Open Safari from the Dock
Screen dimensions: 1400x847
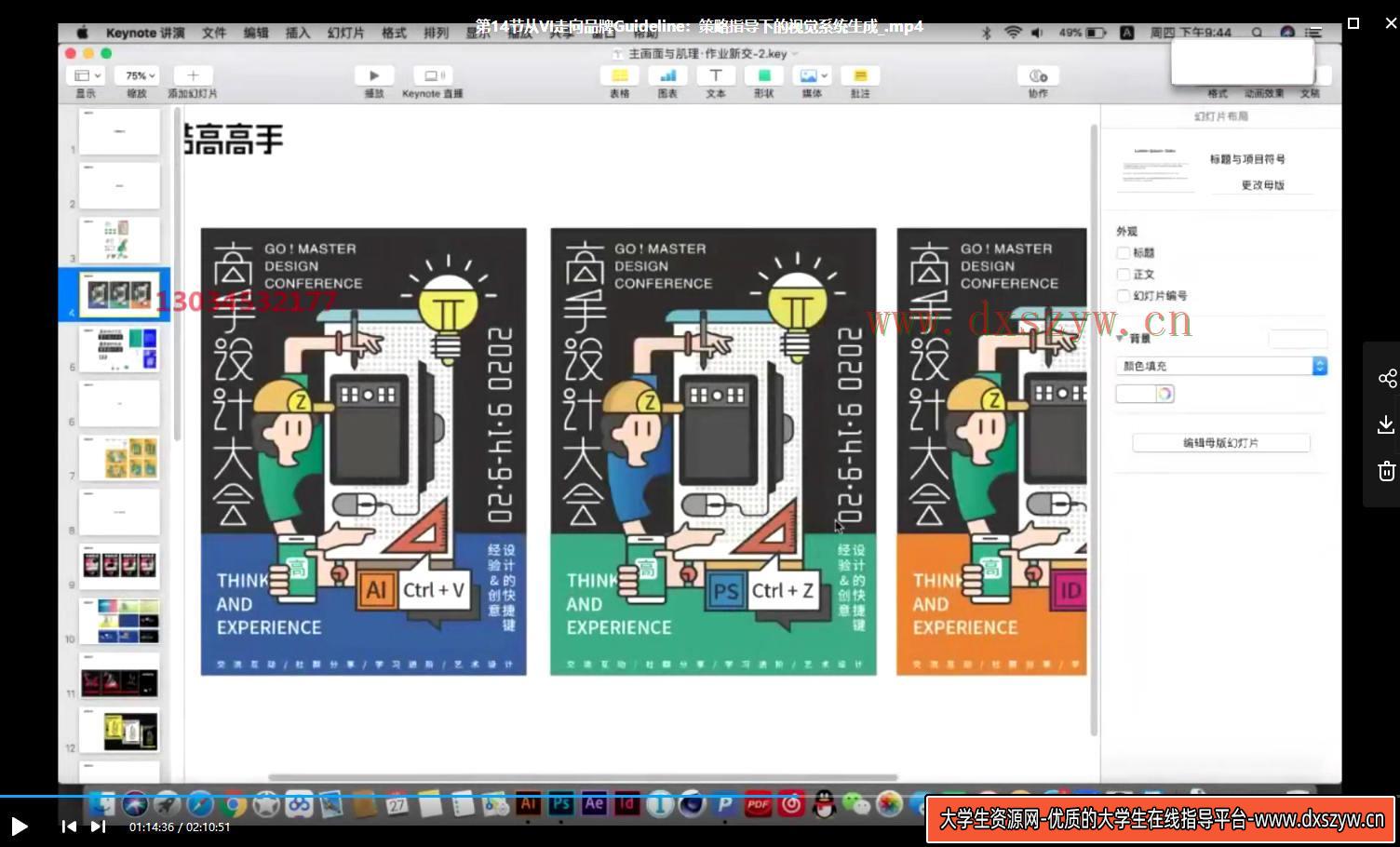click(x=200, y=803)
